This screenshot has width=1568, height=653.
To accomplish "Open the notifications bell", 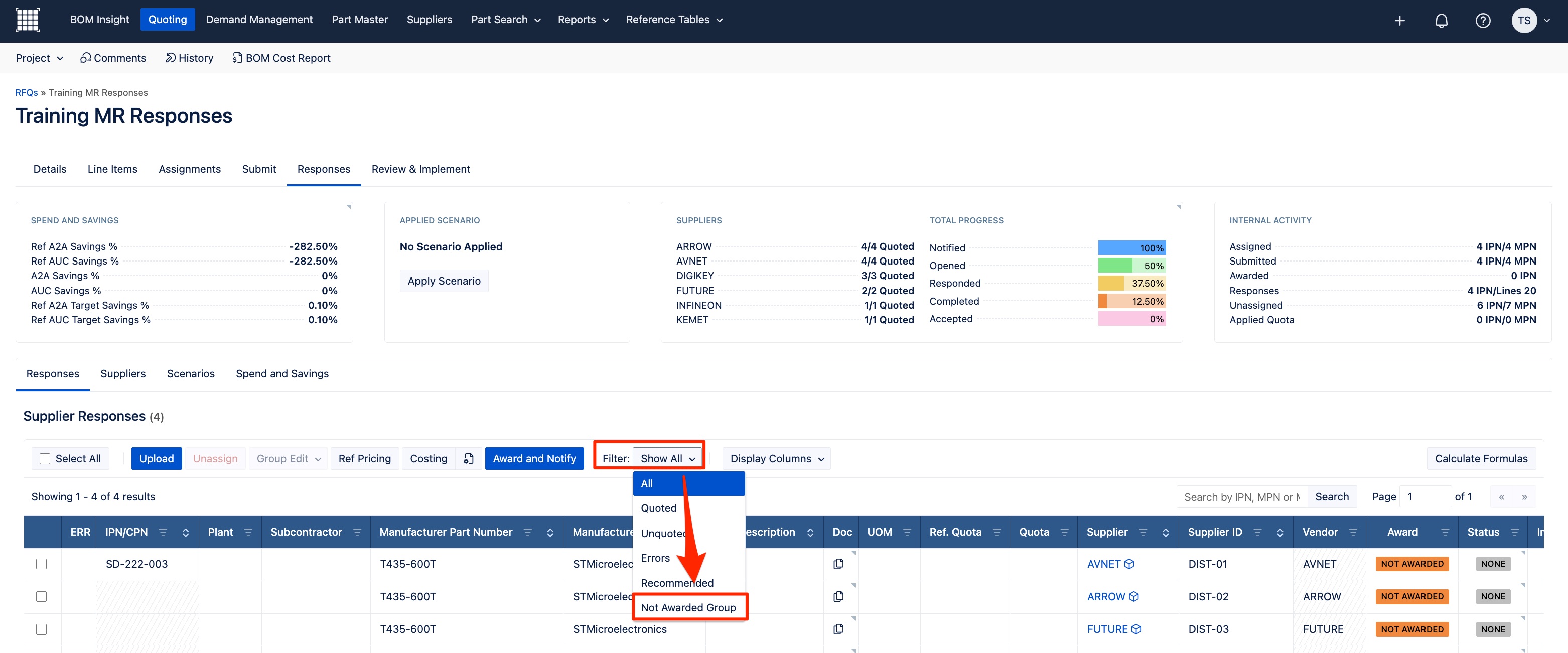I will coord(1441,21).
